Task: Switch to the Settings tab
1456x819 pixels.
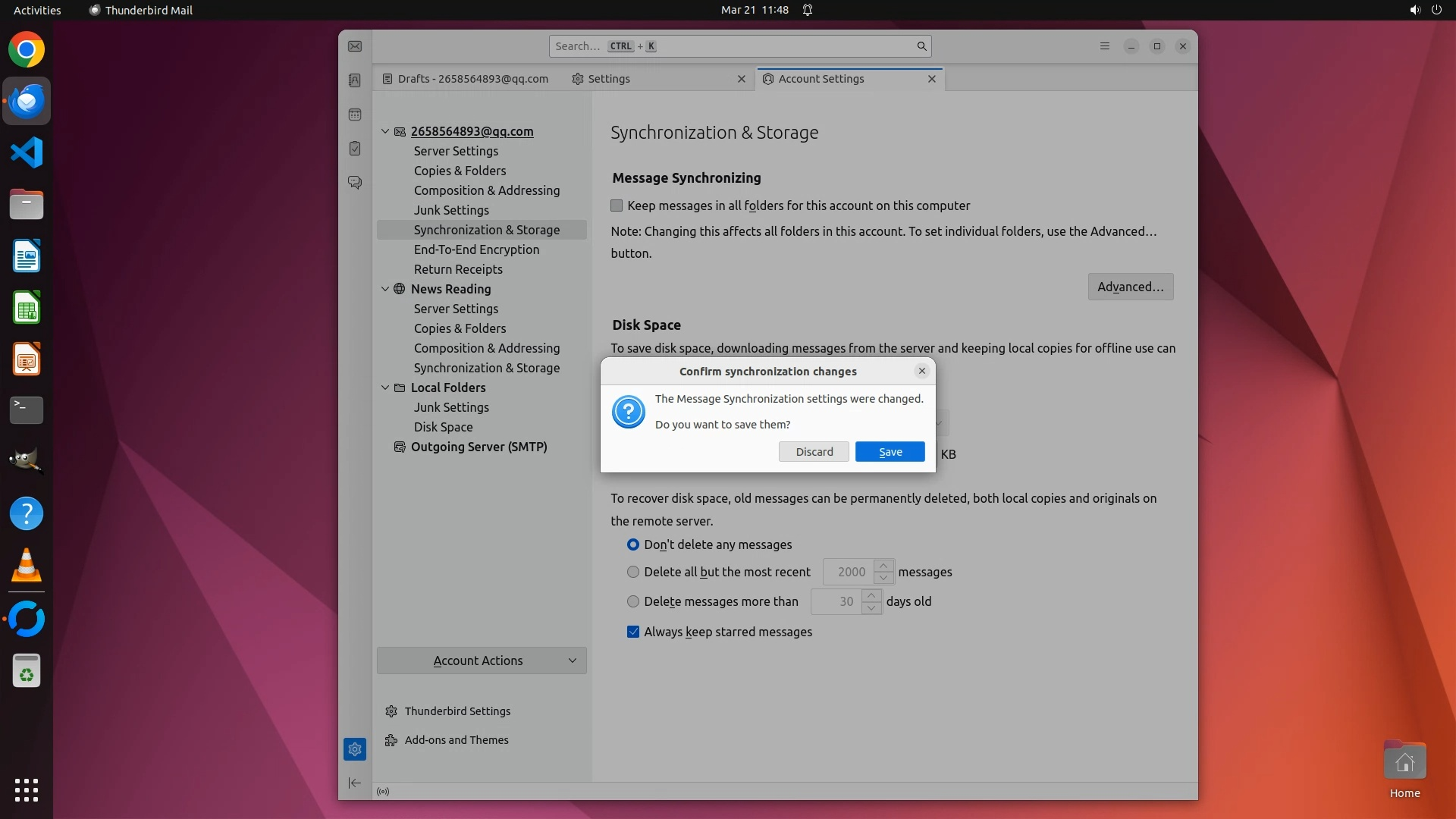Action: click(x=609, y=79)
